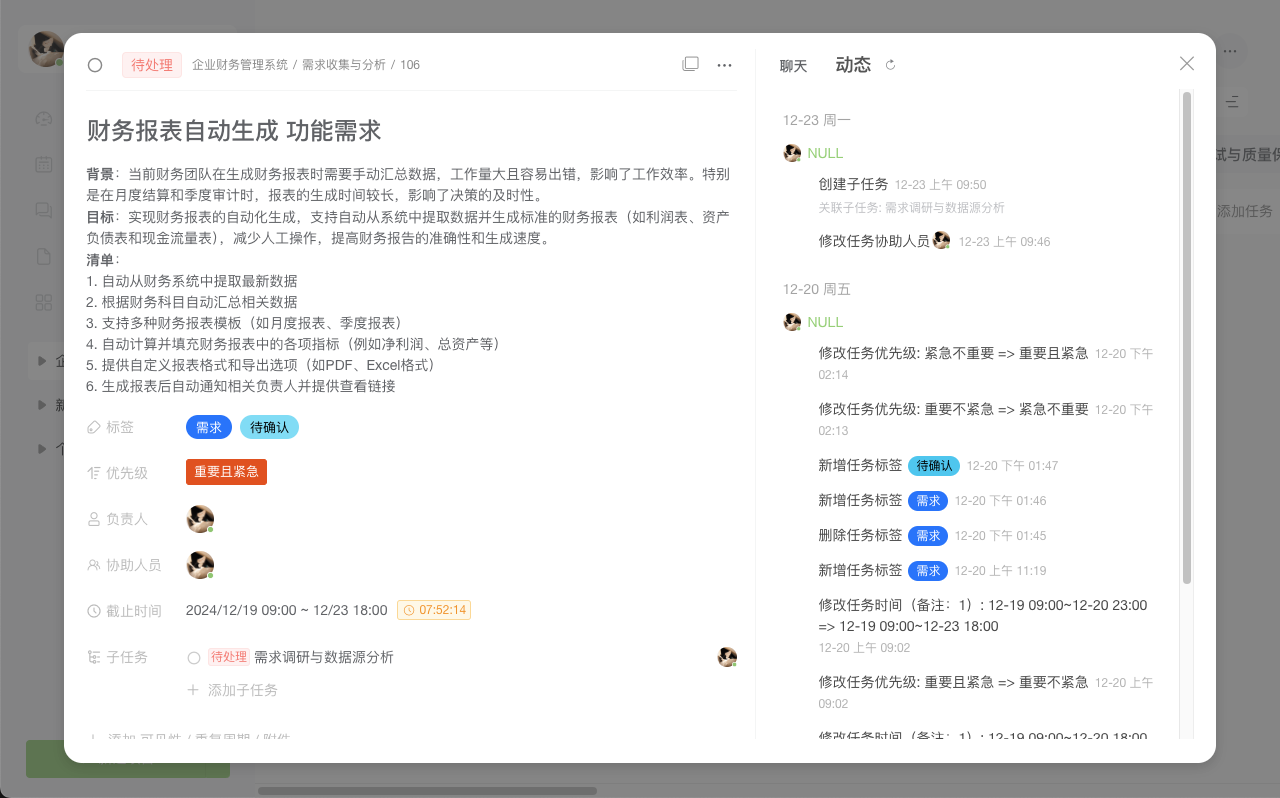
Task: Switch to the 聊天 tab
Action: tap(793, 66)
